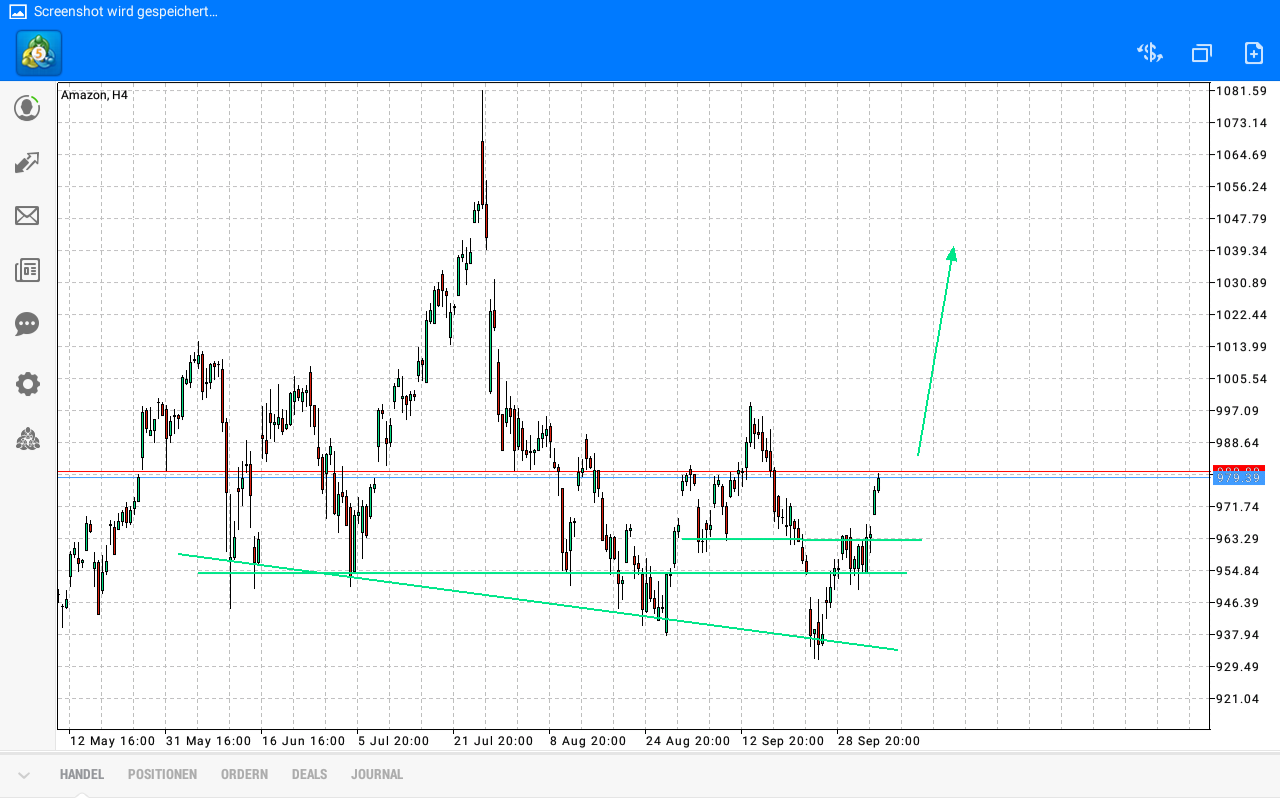Open the chart windows manager icon

[x=1201, y=52]
